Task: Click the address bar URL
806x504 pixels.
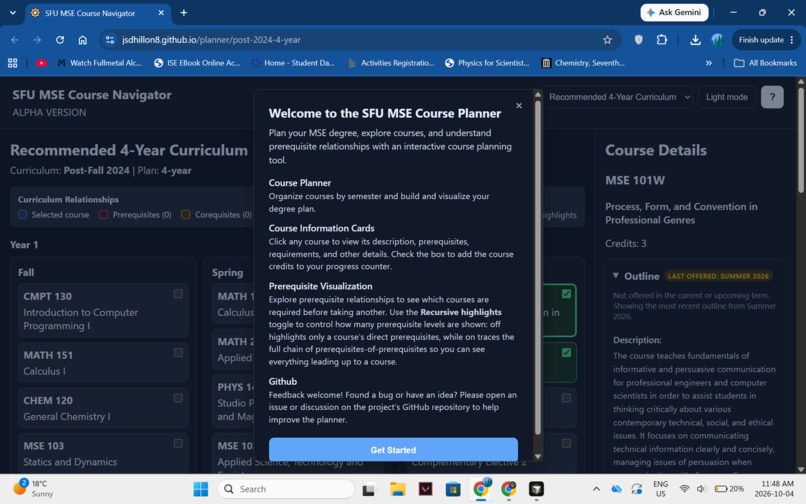Action: coord(211,40)
